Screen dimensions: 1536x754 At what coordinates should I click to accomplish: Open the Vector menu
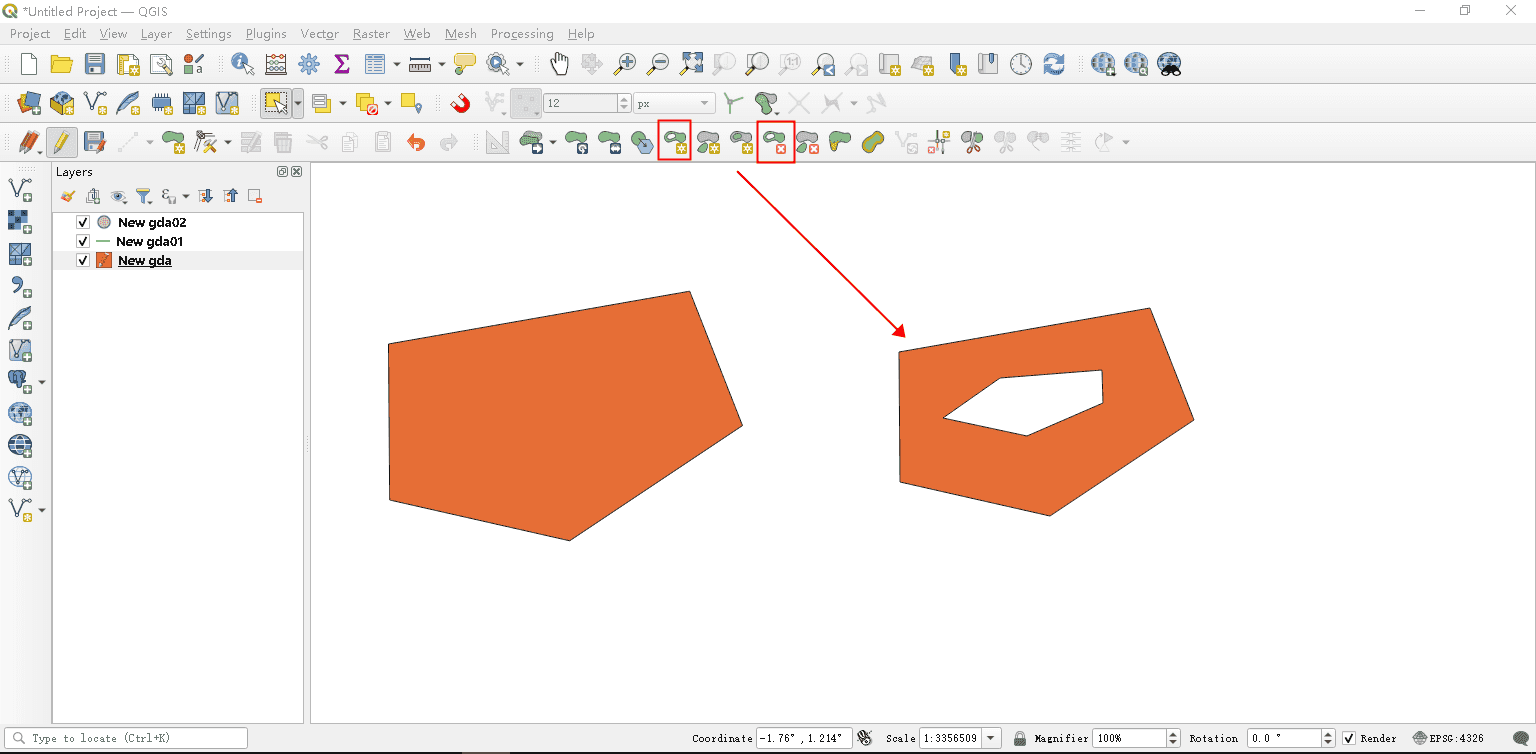pyautogui.click(x=320, y=34)
